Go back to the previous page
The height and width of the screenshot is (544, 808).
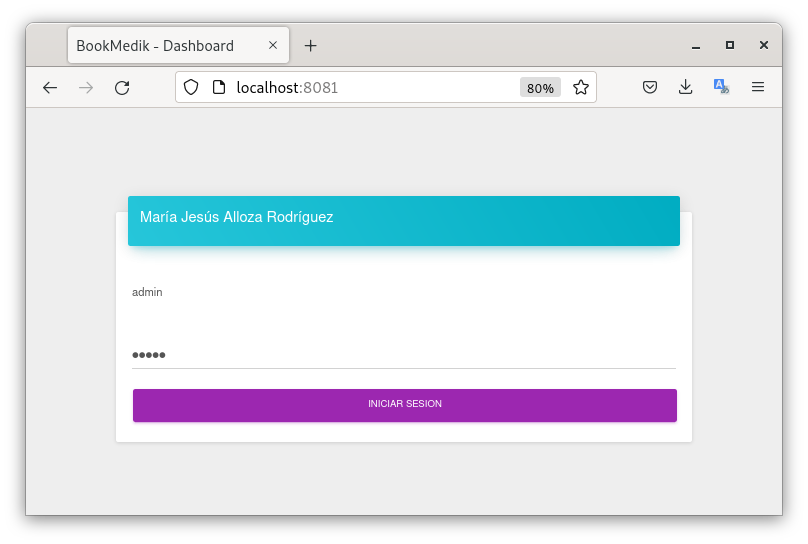point(50,88)
